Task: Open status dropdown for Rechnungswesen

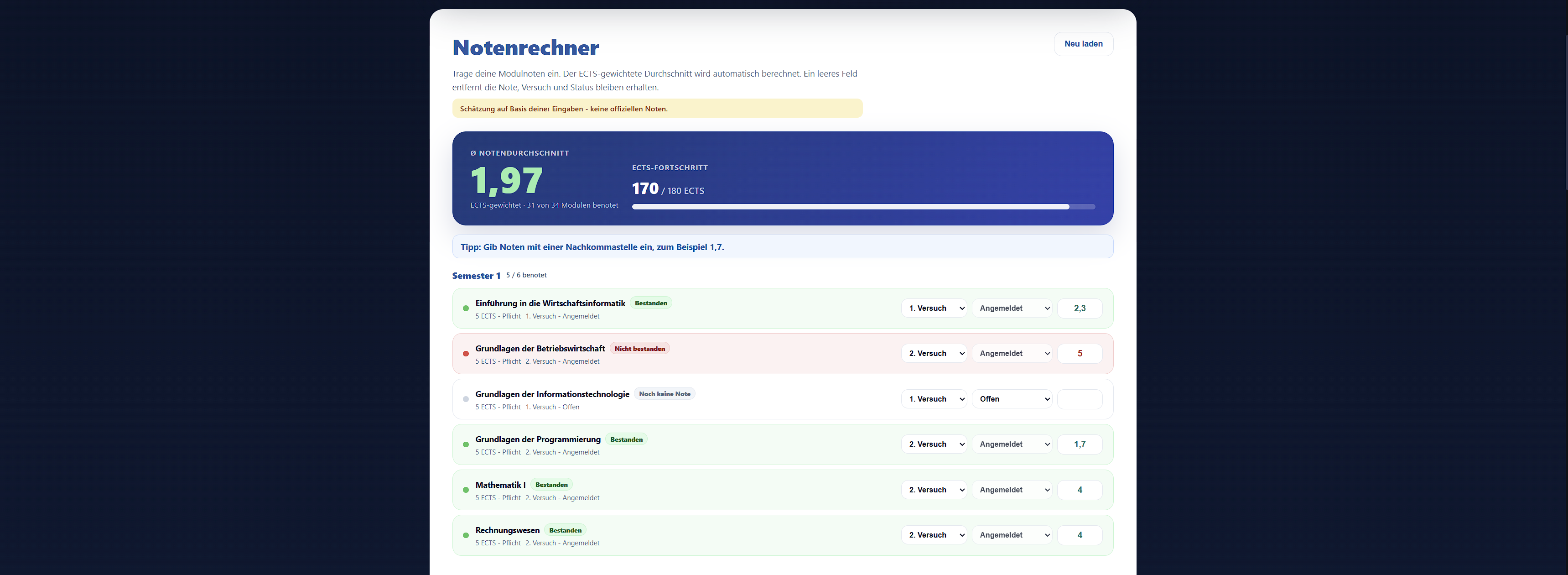Action: pos(1012,535)
